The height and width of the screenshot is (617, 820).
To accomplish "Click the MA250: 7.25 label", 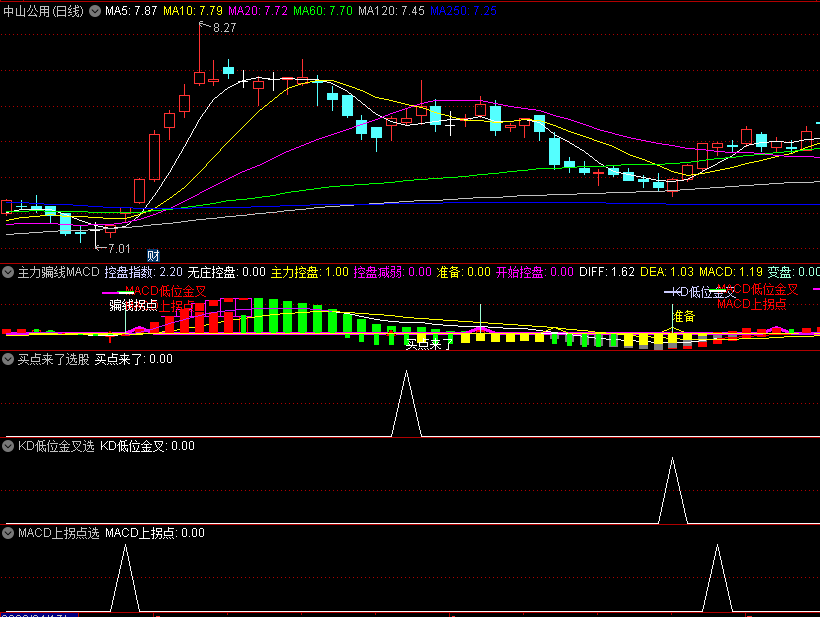I will tap(463, 11).
